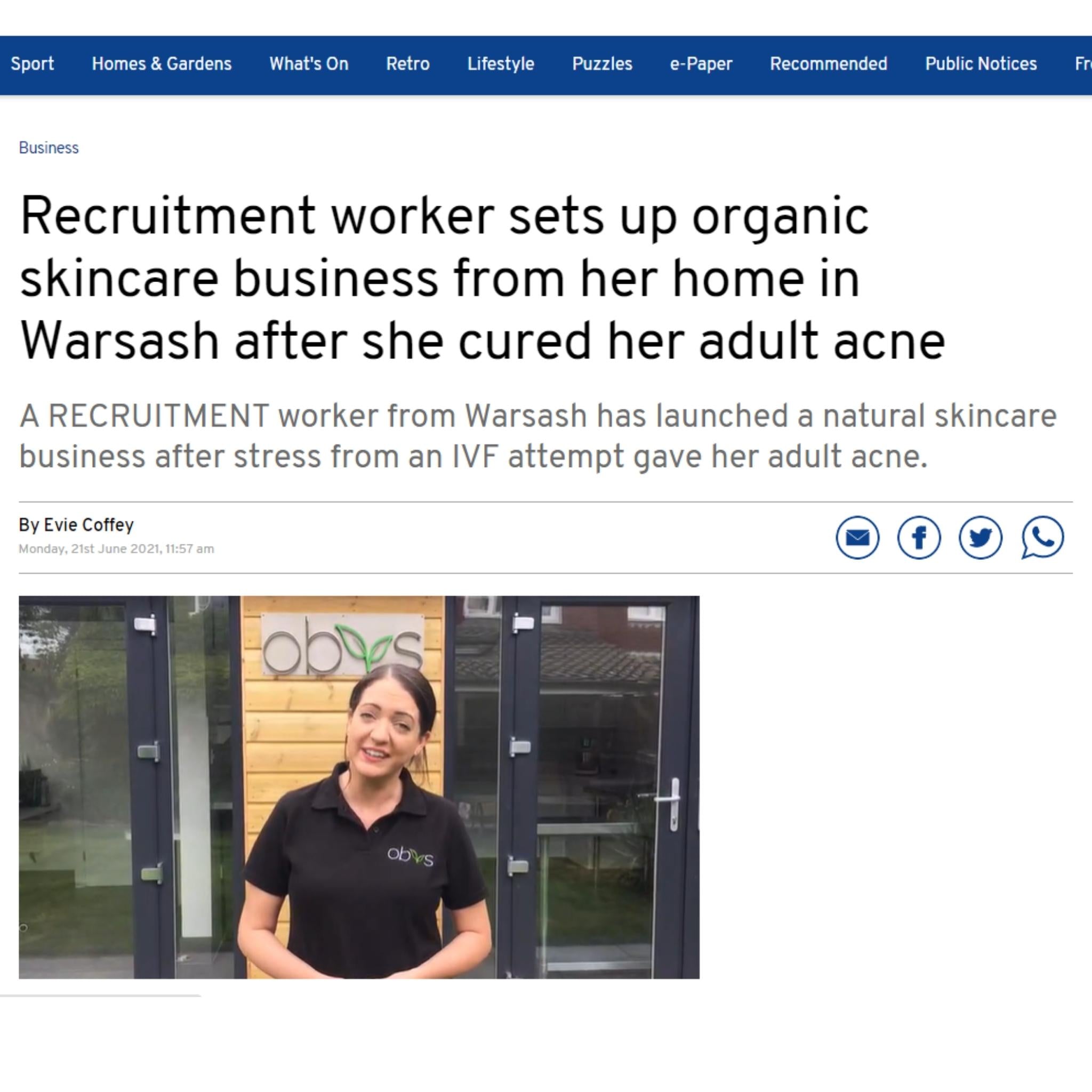This screenshot has width=1092, height=1092.
Task: Share article on Twitter
Action: tap(981, 537)
